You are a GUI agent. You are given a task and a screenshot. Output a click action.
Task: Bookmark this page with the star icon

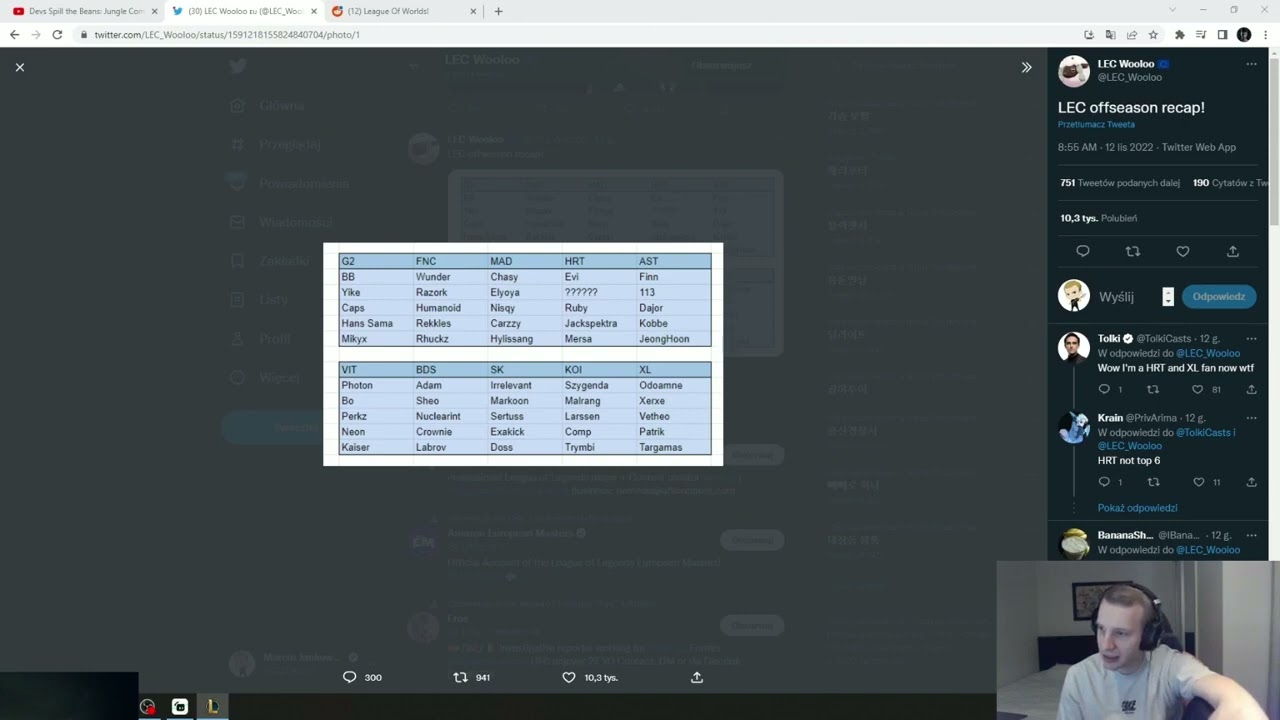[x=1153, y=35]
